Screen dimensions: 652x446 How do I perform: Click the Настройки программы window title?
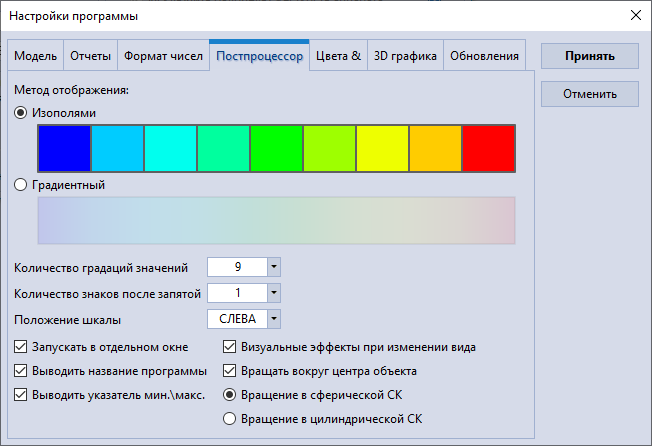(x=74, y=16)
